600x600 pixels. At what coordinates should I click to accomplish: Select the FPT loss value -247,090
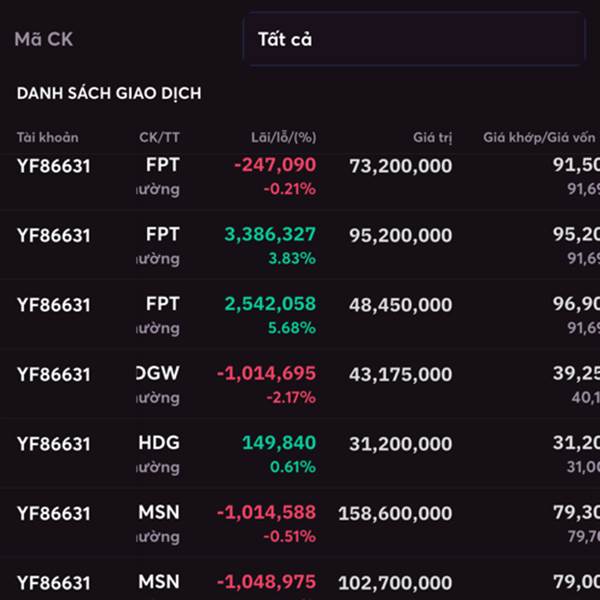click(274, 165)
